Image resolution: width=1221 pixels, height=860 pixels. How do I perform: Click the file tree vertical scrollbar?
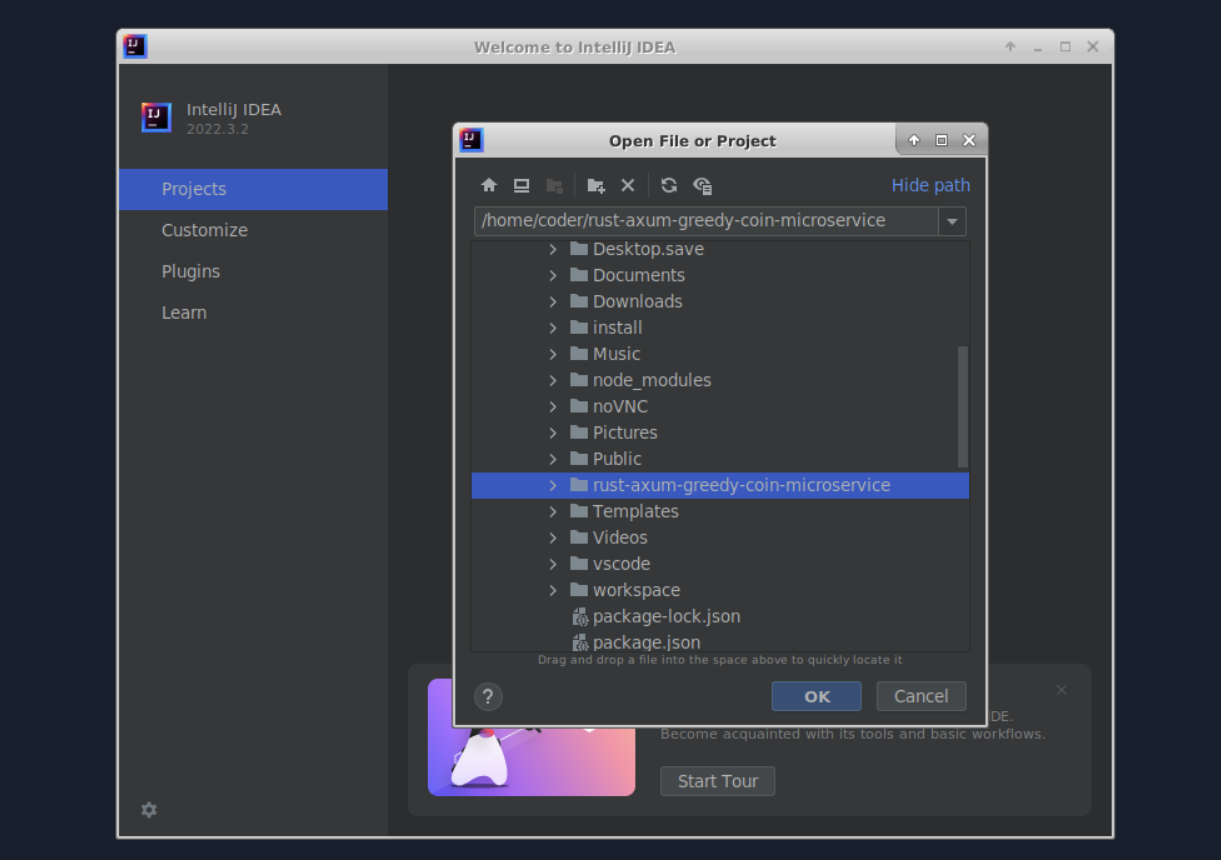(x=963, y=406)
